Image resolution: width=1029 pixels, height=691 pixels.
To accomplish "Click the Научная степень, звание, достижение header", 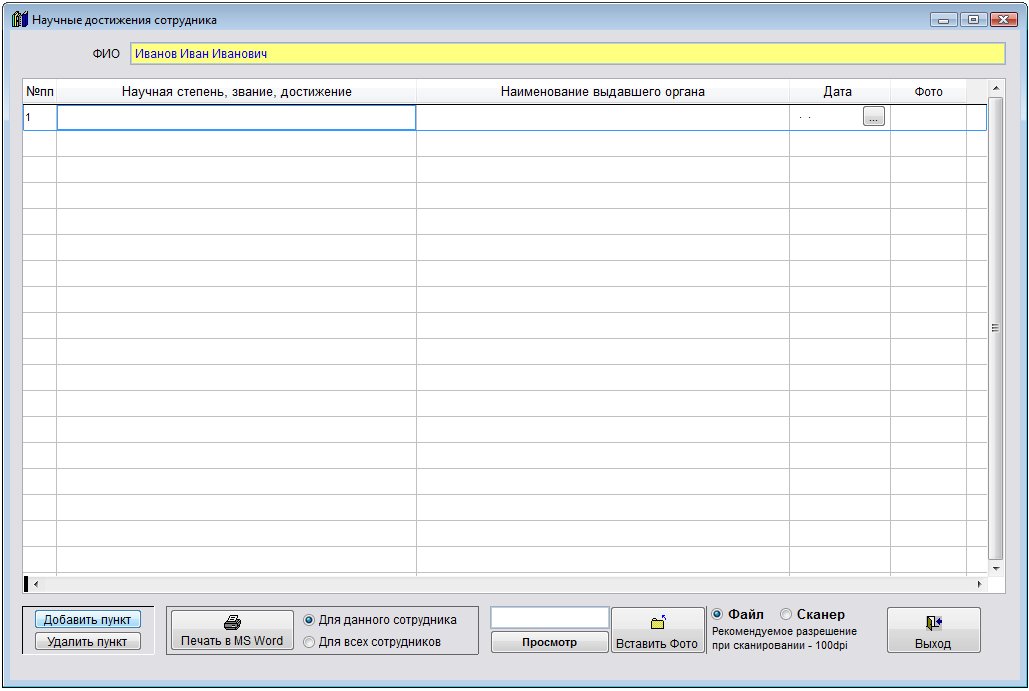I will 236,92.
